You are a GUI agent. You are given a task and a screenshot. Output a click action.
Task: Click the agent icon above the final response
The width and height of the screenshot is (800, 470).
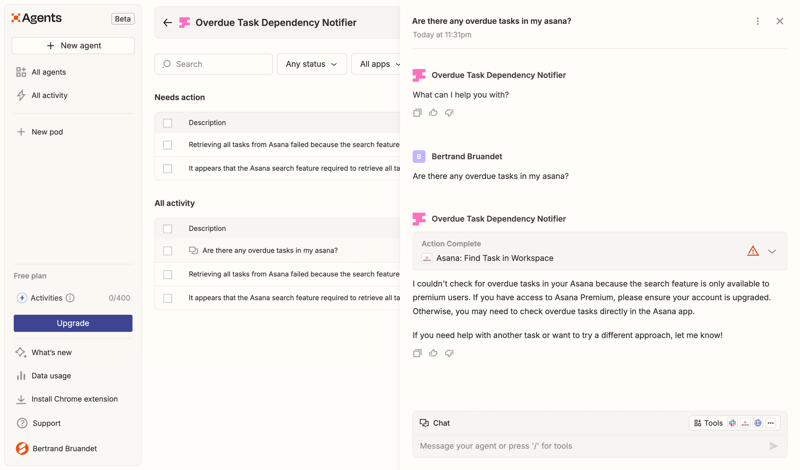tap(419, 219)
